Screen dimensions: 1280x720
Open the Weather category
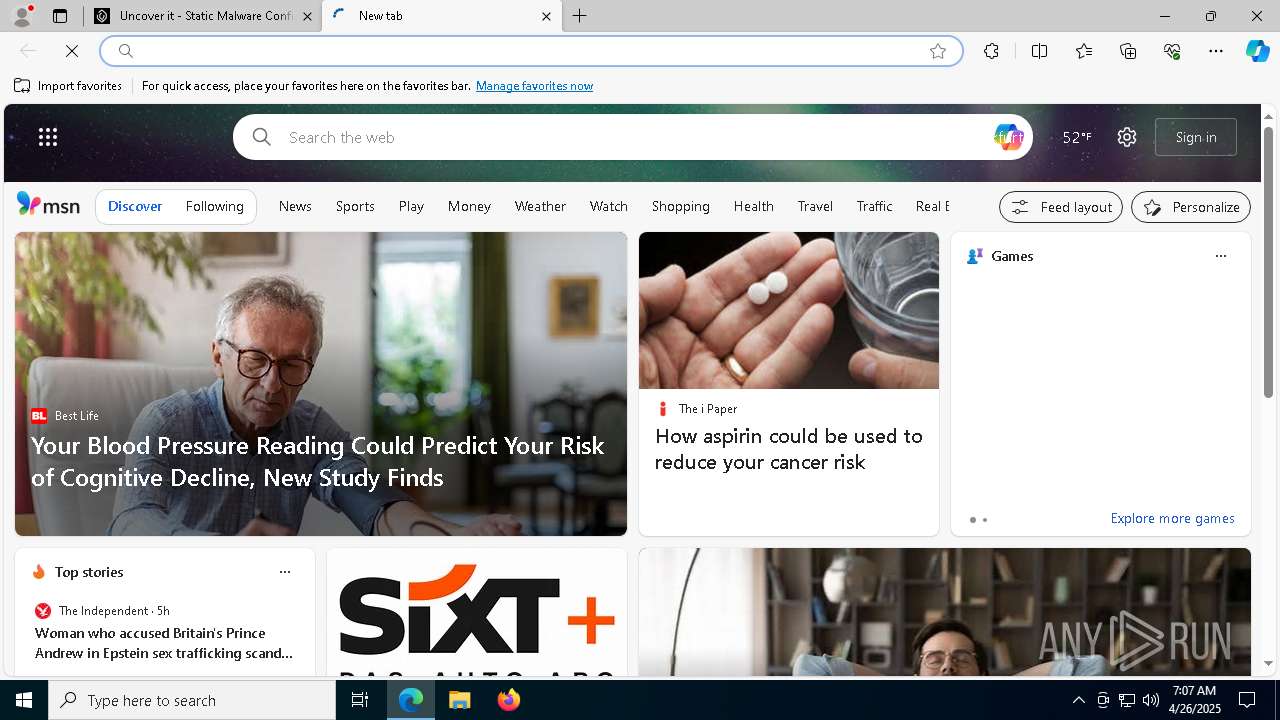[x=540, y=206]
